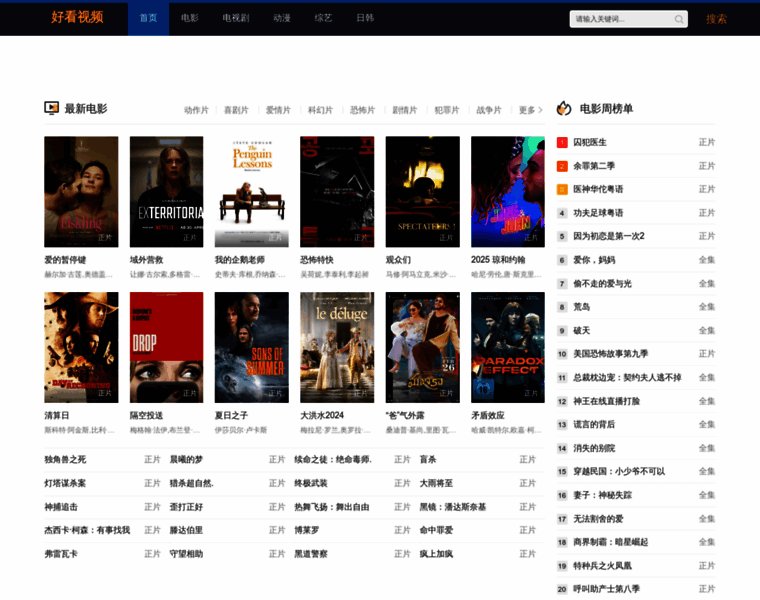Expand the 更多 category chevron

(540, 110)
